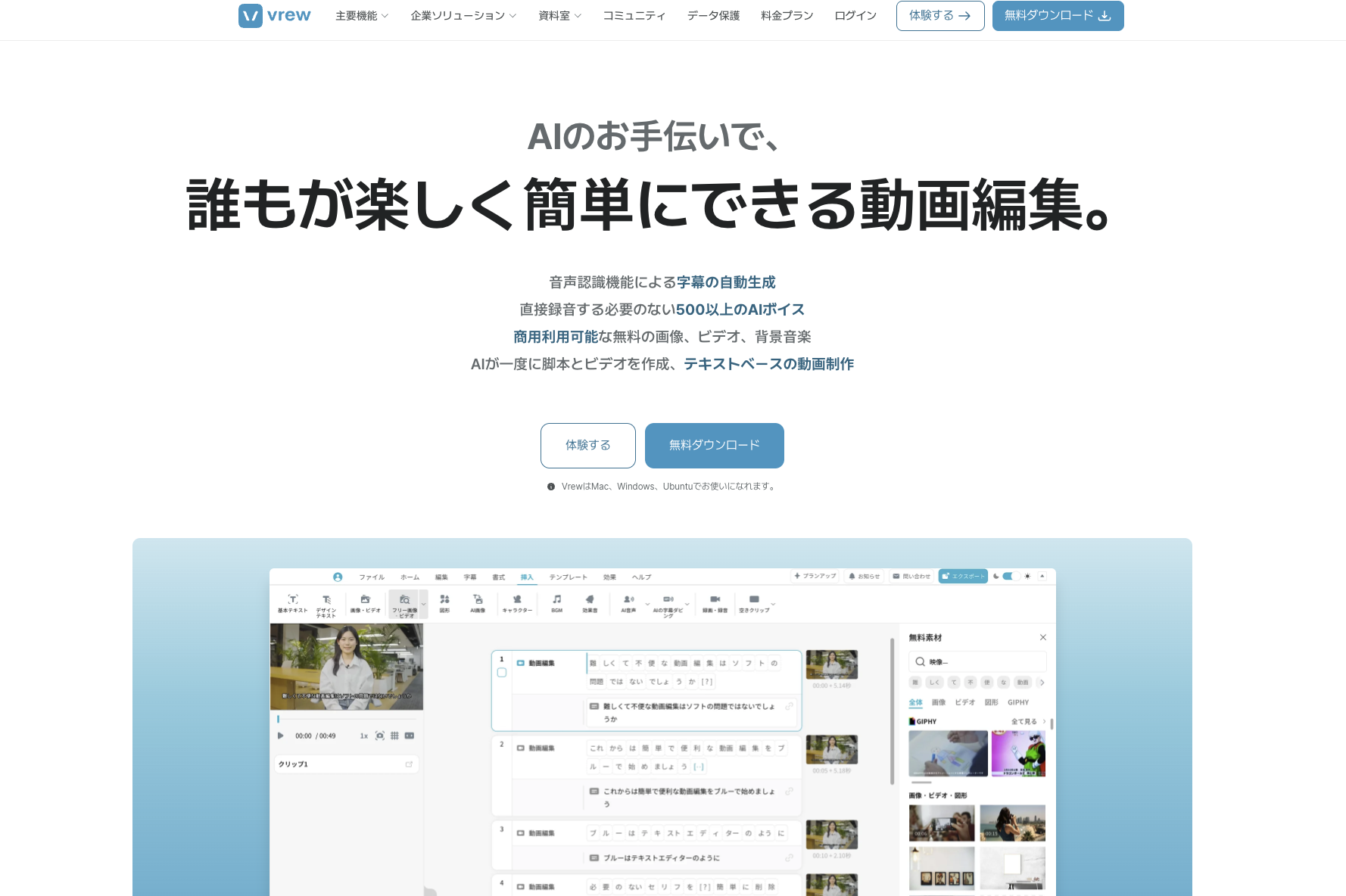
Task: Click the 問い合わせ button
Action: coord(911,576)
